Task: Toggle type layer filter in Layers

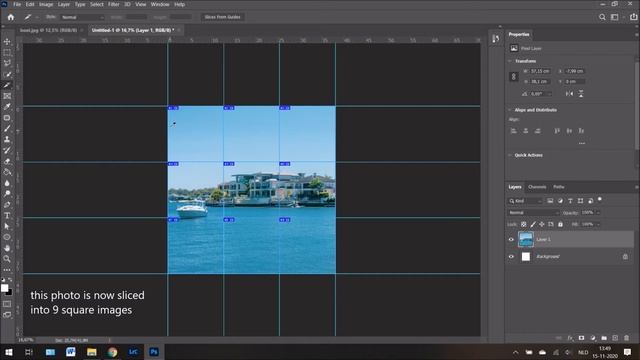Action: 570,201
